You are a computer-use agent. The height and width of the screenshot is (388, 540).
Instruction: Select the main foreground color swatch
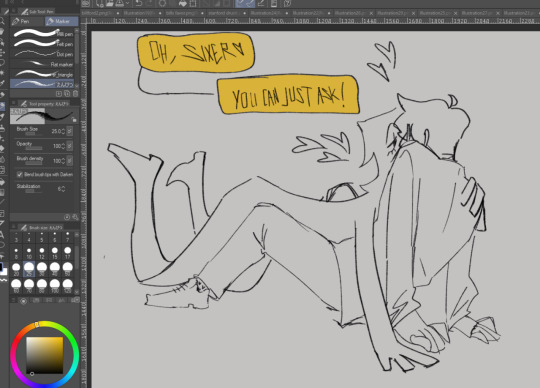click(1, 267)
